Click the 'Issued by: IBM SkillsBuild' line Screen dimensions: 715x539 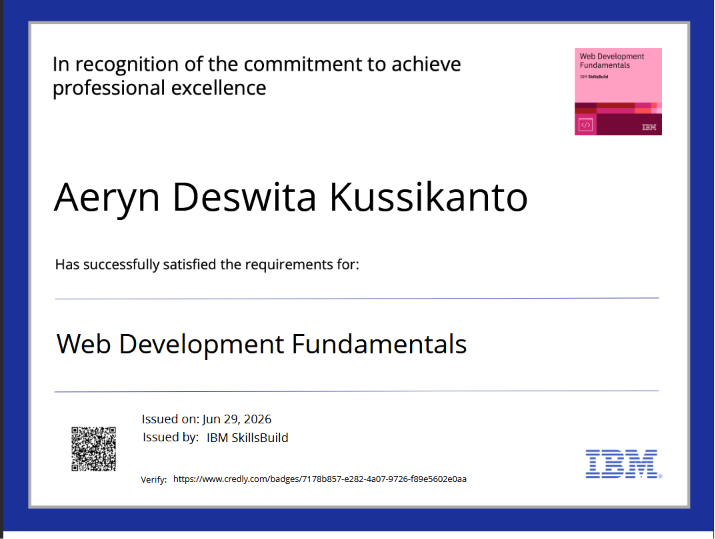215,437
